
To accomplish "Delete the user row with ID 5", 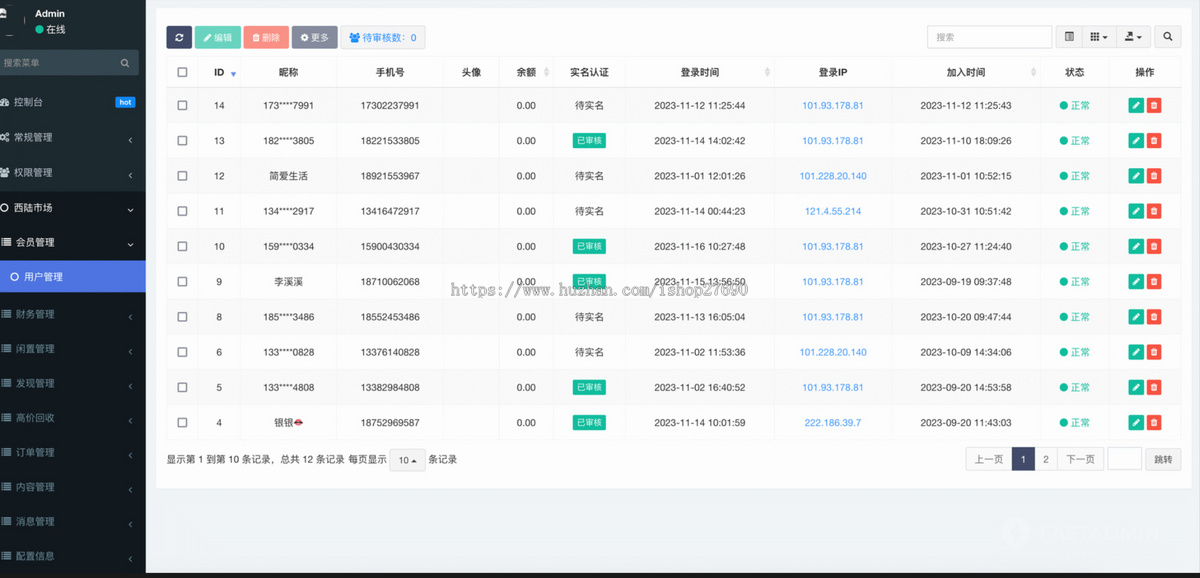I will [x=1154, y=387].
